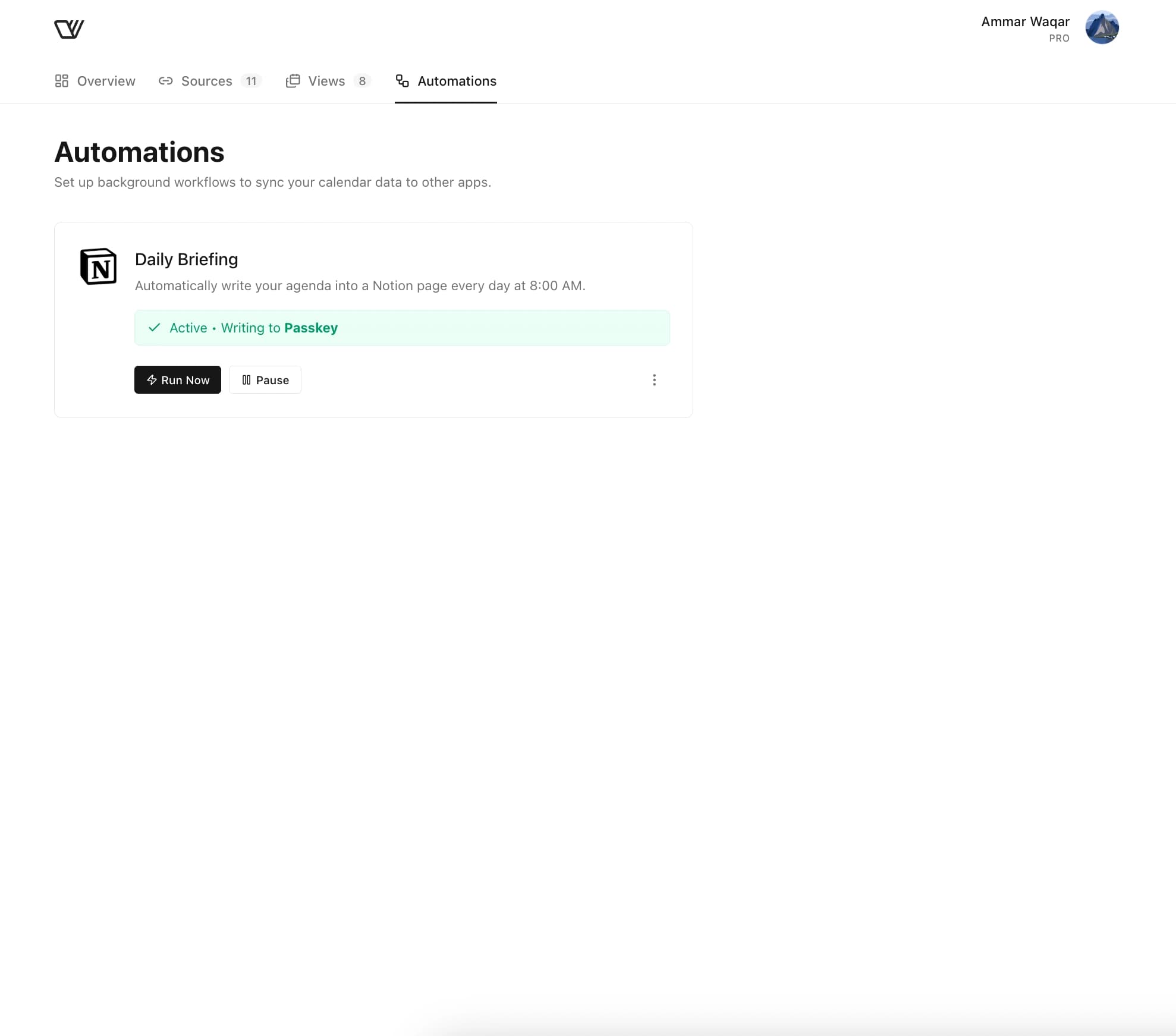
Task: Click the Overview grid icon
Action: [x=62, y=81]
